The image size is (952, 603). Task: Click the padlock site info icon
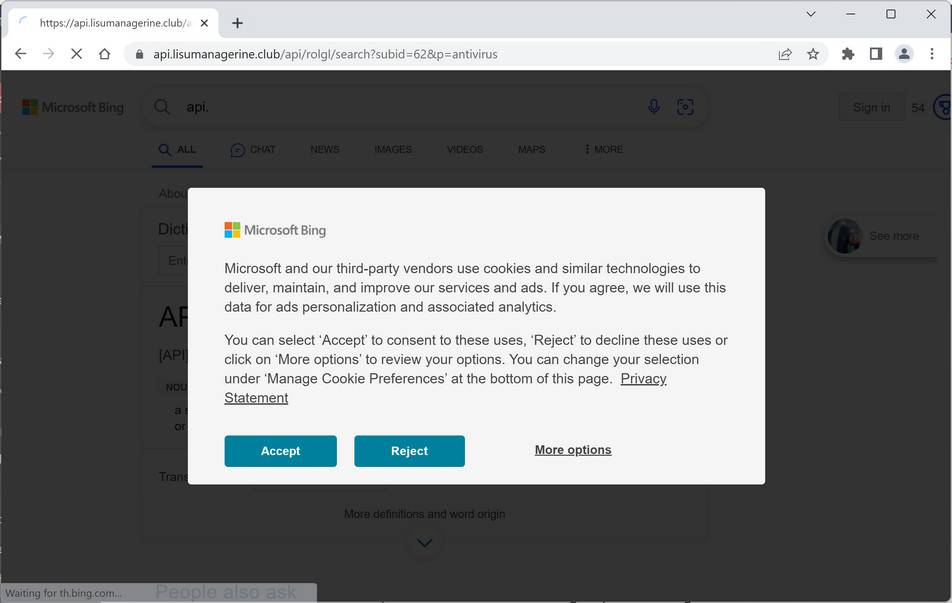pyautogui.click(x=140, y=54)
